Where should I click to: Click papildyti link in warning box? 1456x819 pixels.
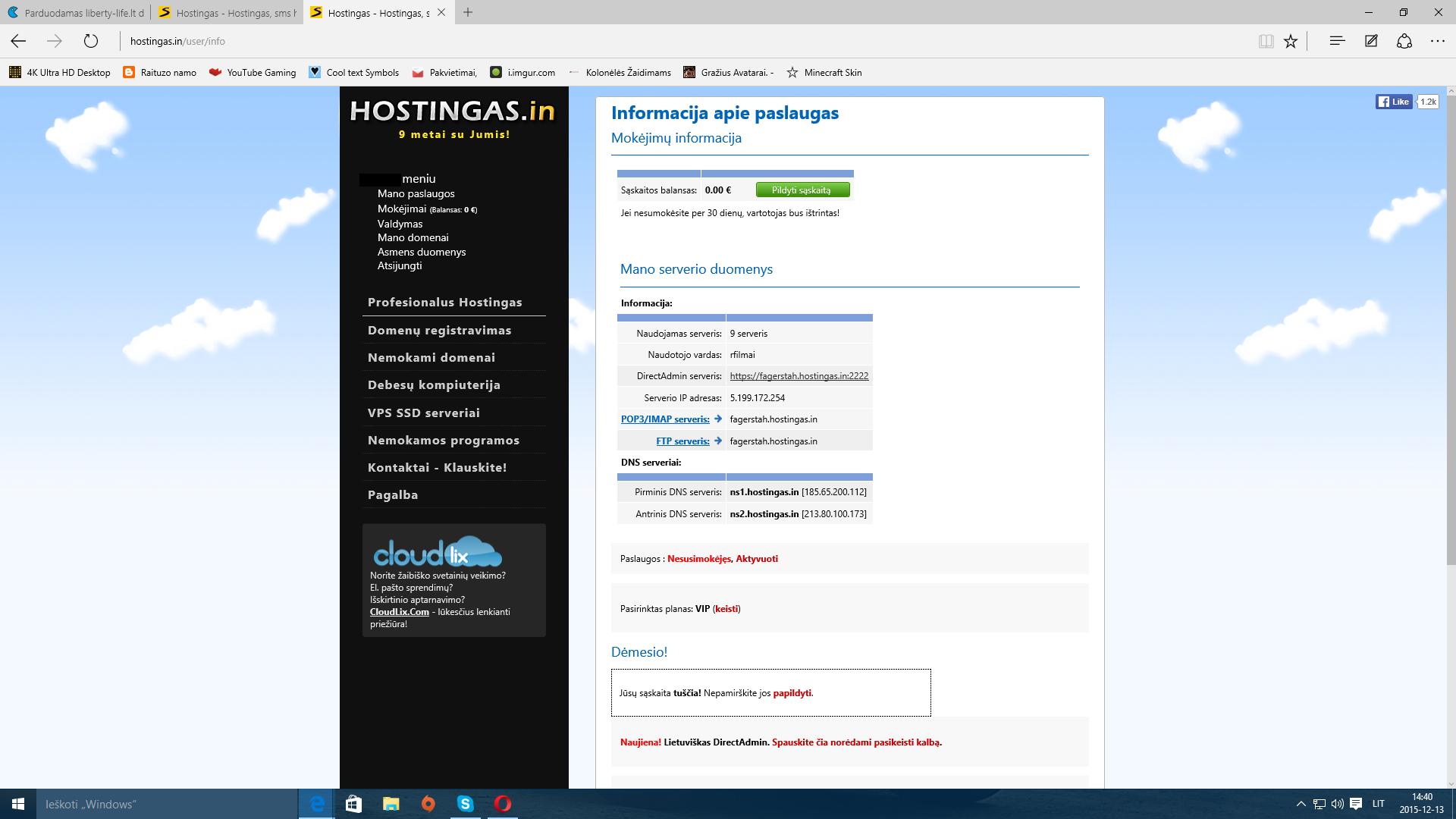click(x=792, y=693)
